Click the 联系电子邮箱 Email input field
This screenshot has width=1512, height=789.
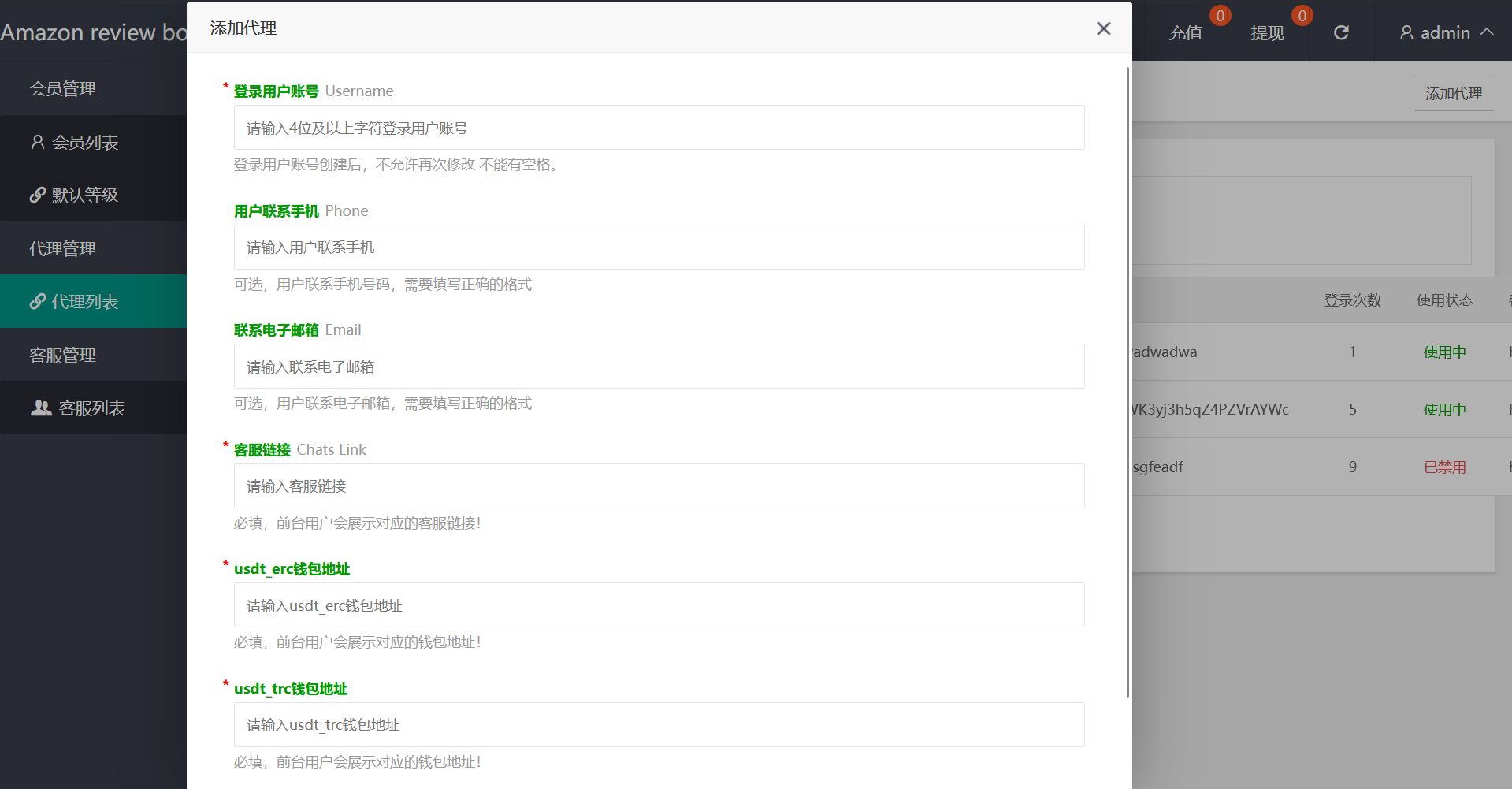coord(659,367)
